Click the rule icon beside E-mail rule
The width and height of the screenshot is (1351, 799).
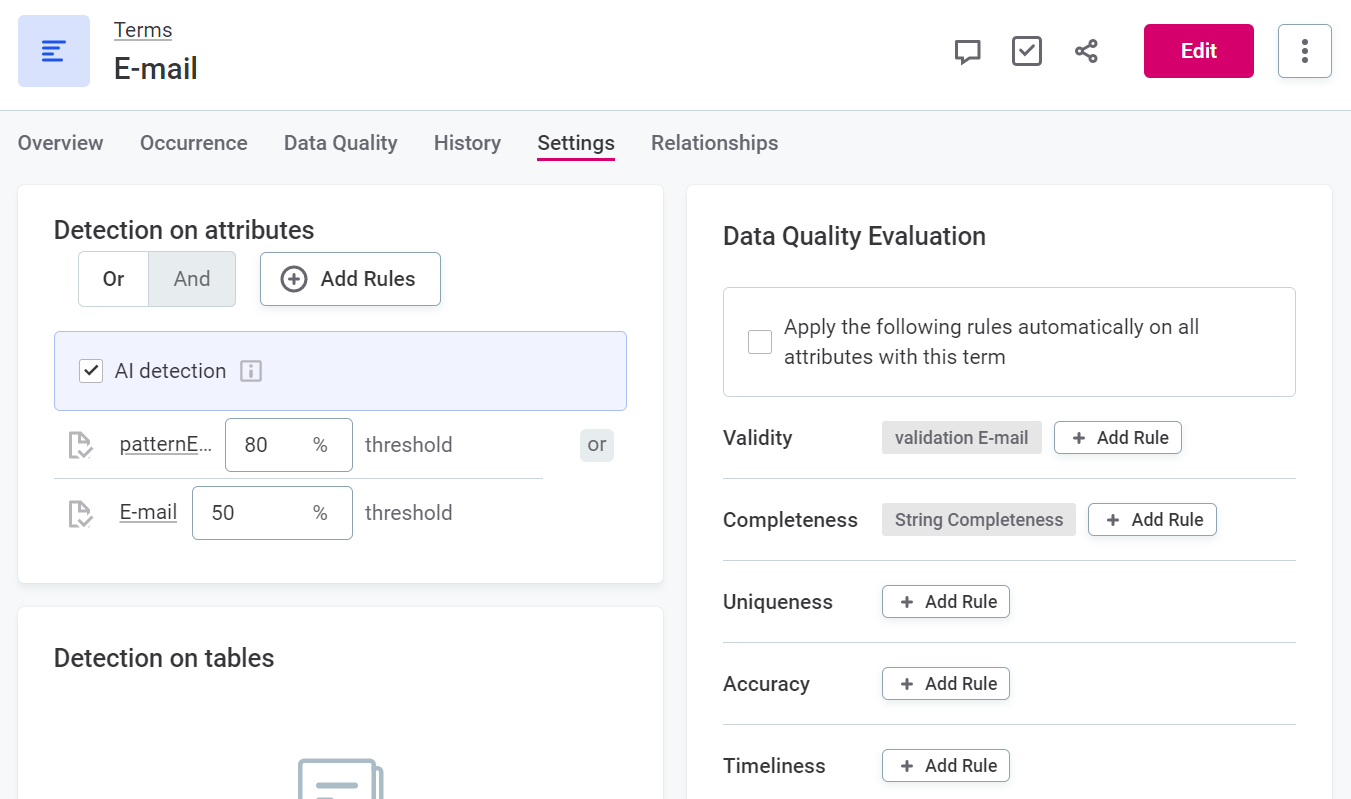(80, 513)
